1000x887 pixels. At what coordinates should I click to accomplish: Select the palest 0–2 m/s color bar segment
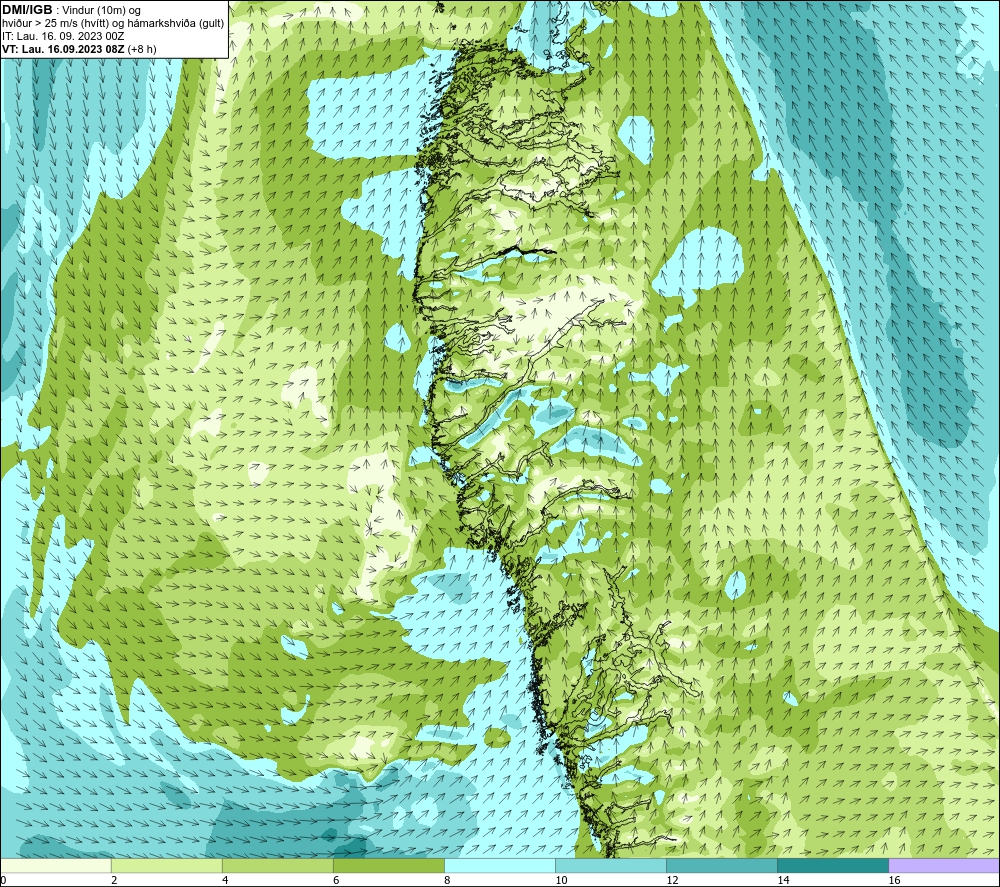click(55, 865)
